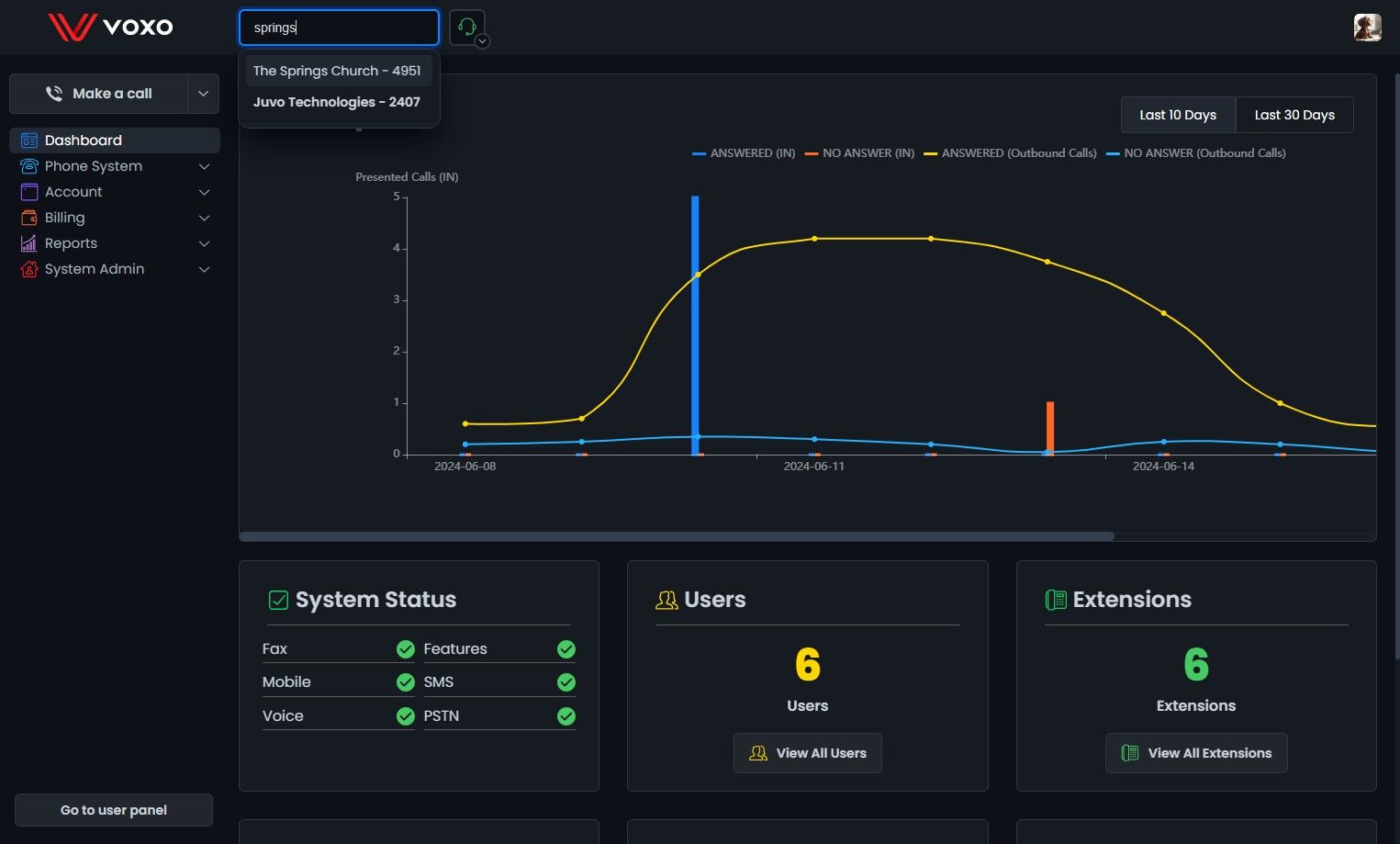Toggle ANSWERED (IN) legend series
Viewport: 1400px width, 844px height.
point(744,153)
